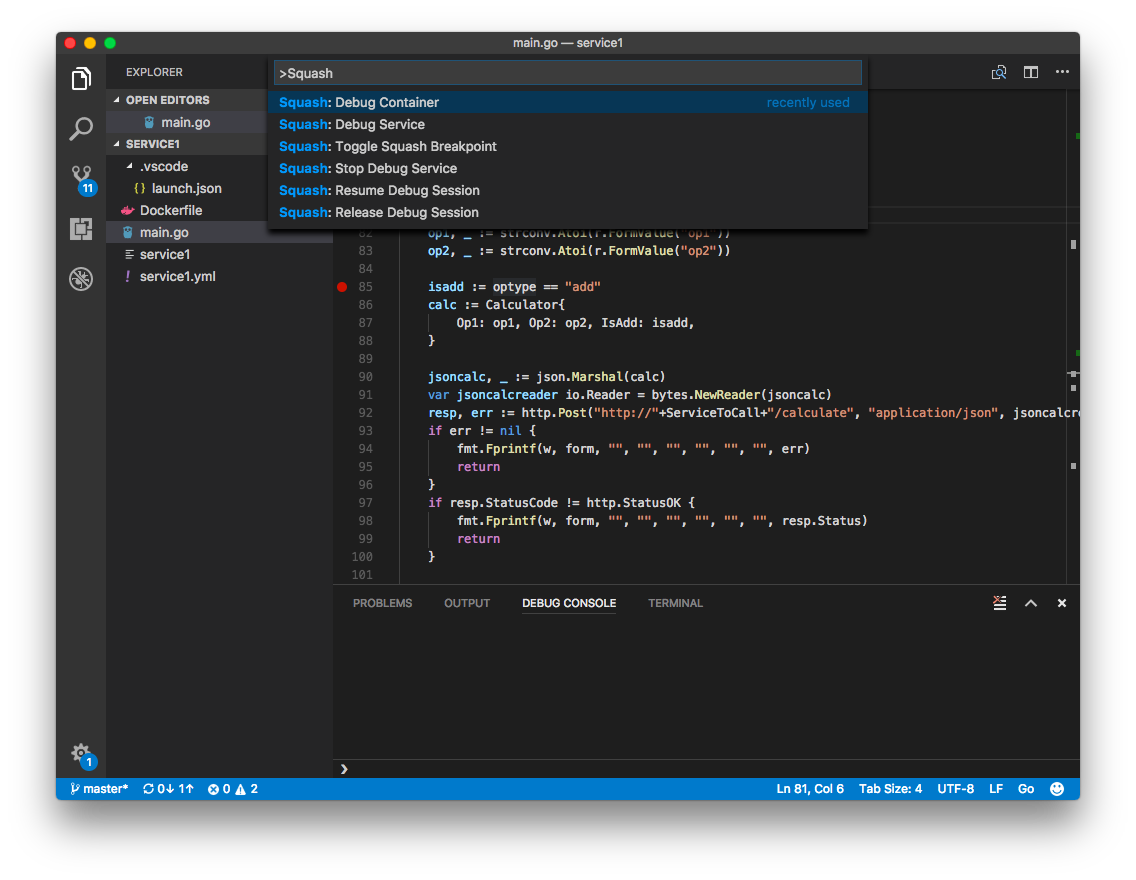Choose Squash: Release Debug Session command
Screen dimensions: 1136x880
(x=567, y=212)
